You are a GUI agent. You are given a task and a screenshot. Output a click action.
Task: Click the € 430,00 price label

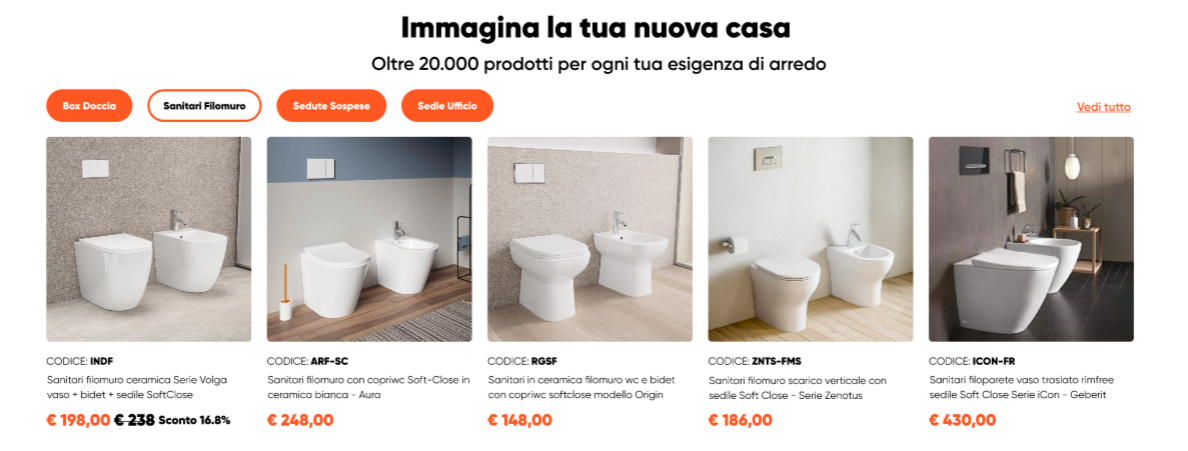pyautogui.click(x=962, y=420)
